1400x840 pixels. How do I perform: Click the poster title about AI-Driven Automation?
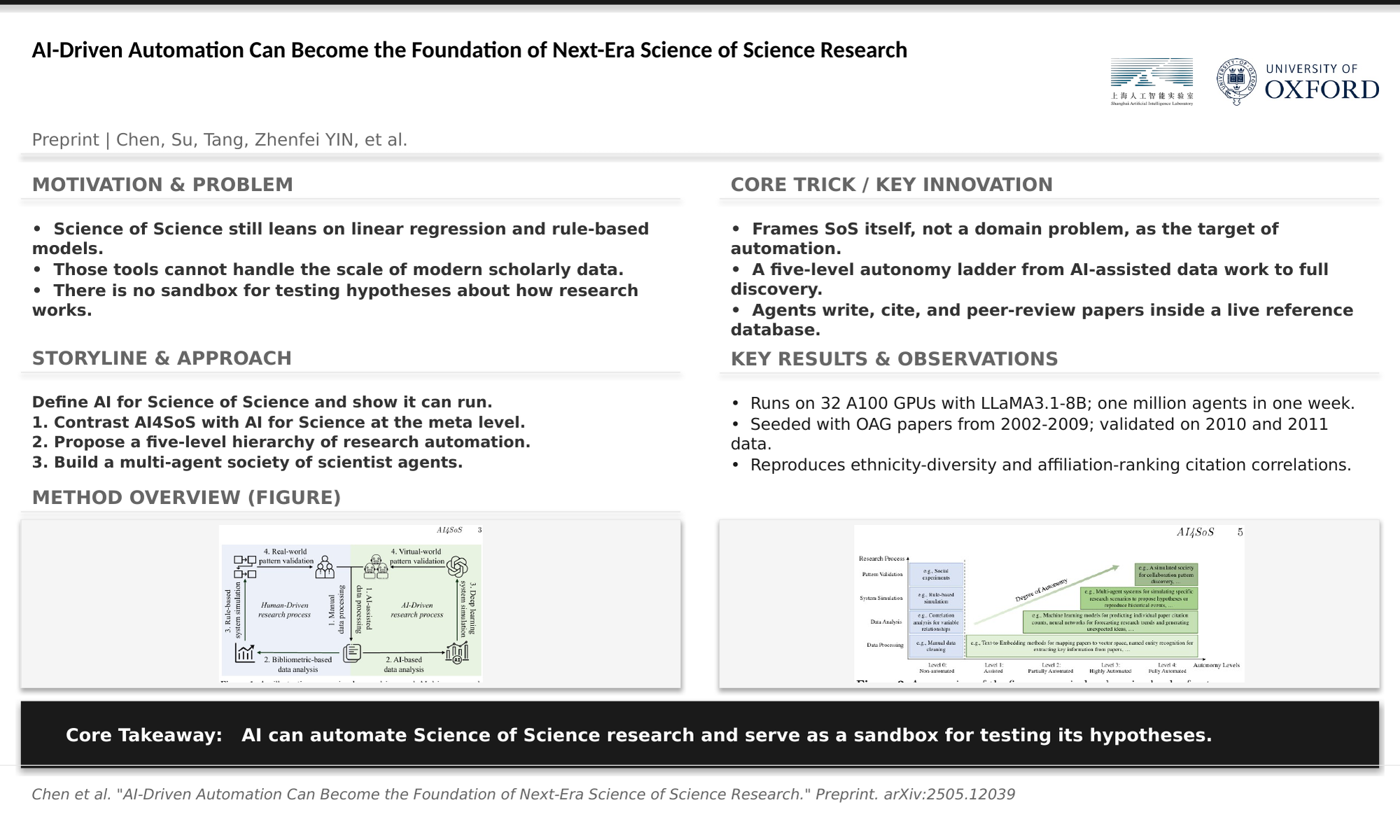[470, 50]
